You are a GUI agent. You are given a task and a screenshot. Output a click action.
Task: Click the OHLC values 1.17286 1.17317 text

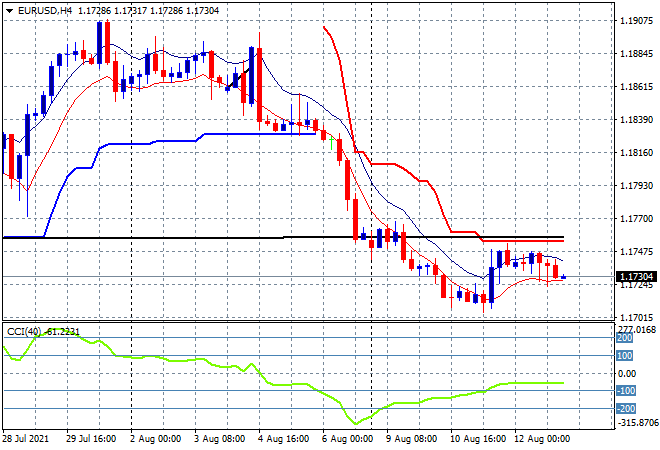pos(112,11)
